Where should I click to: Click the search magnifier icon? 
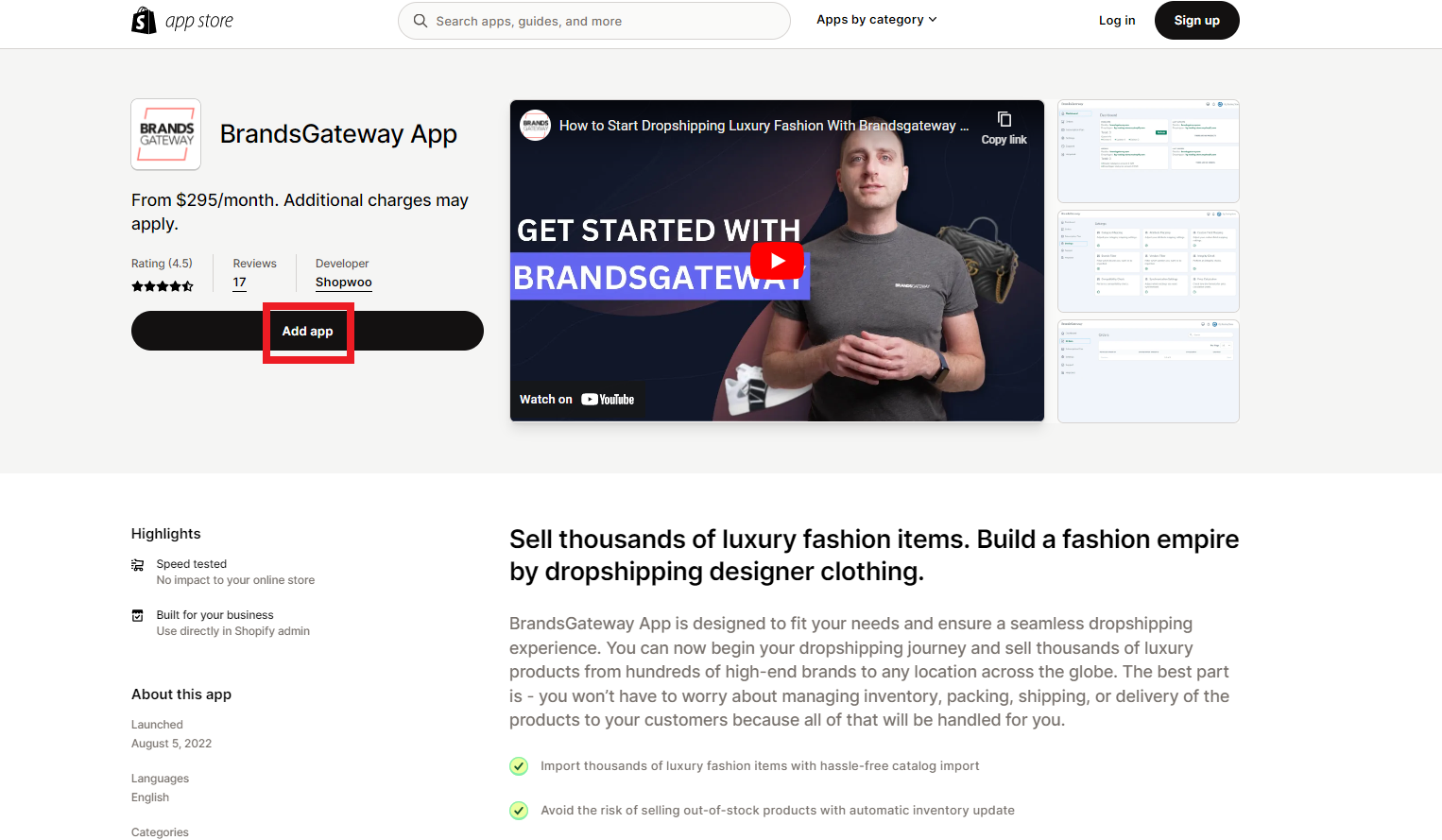tap(421, 21)
